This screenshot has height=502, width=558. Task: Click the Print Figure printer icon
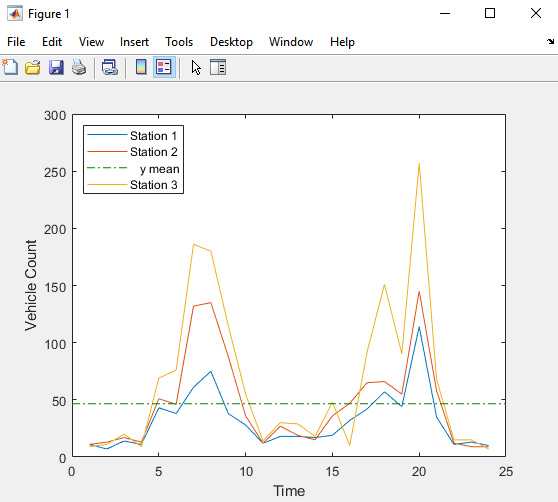coord(79,67)
